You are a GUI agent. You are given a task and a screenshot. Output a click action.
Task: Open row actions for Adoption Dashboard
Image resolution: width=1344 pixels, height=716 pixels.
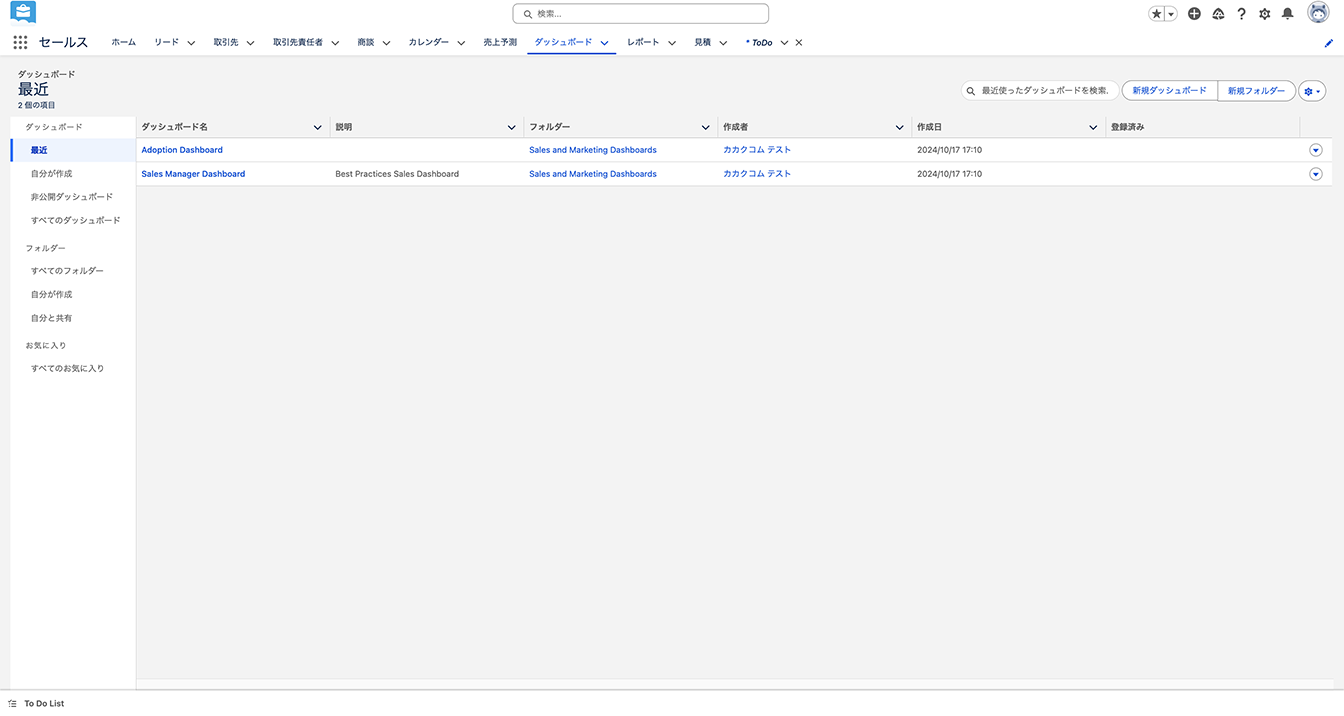1315,150
